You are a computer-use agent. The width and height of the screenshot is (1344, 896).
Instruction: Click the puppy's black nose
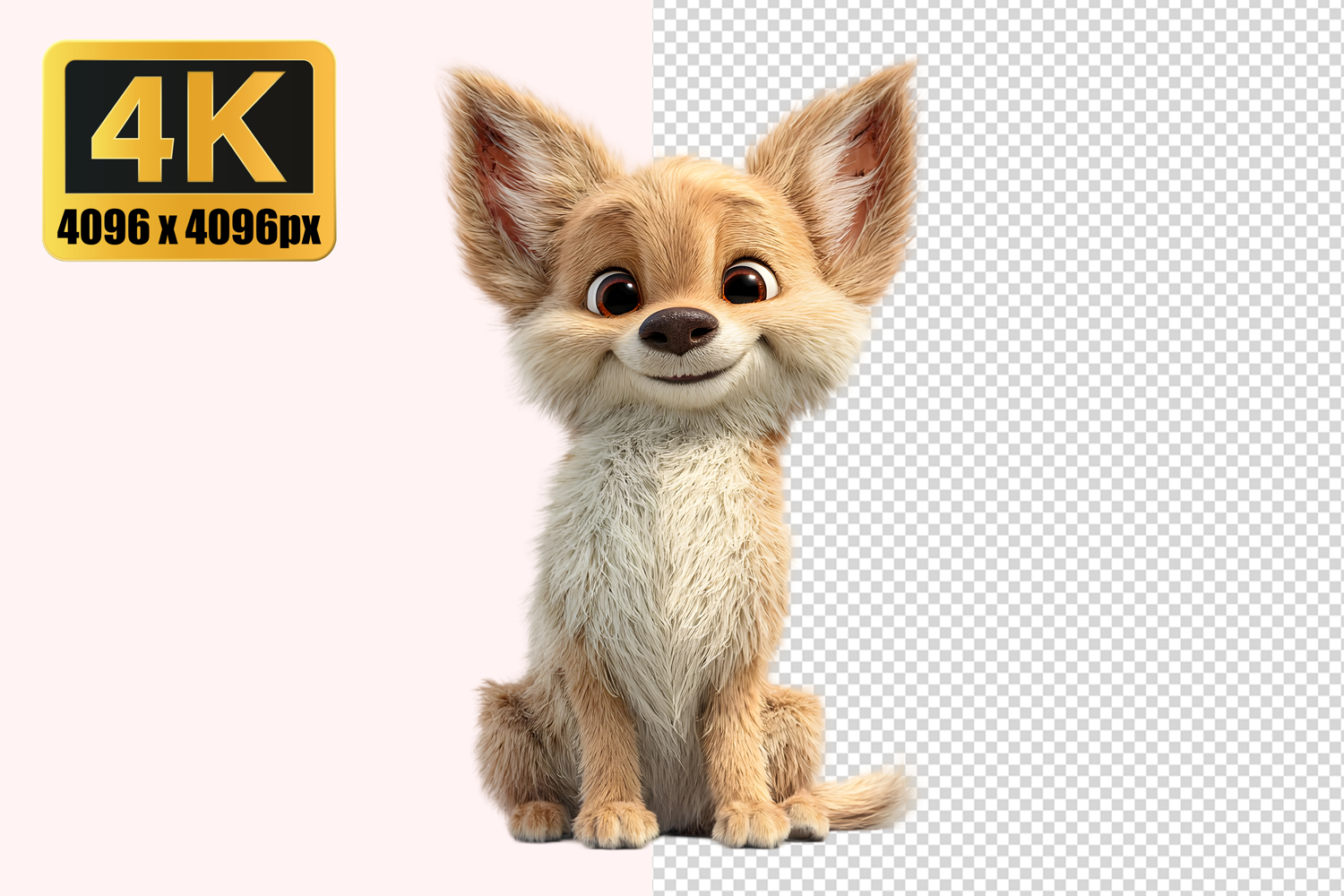(678, 329)
